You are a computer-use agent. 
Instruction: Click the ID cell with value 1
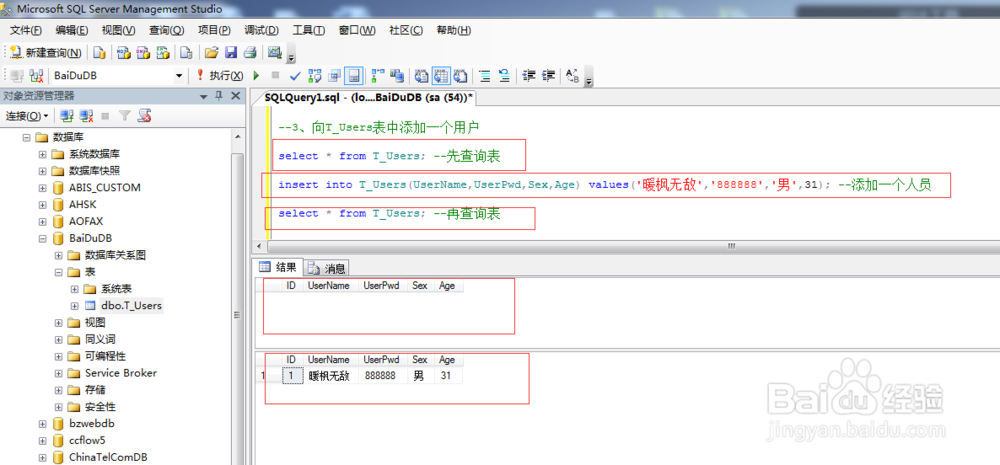292,376
